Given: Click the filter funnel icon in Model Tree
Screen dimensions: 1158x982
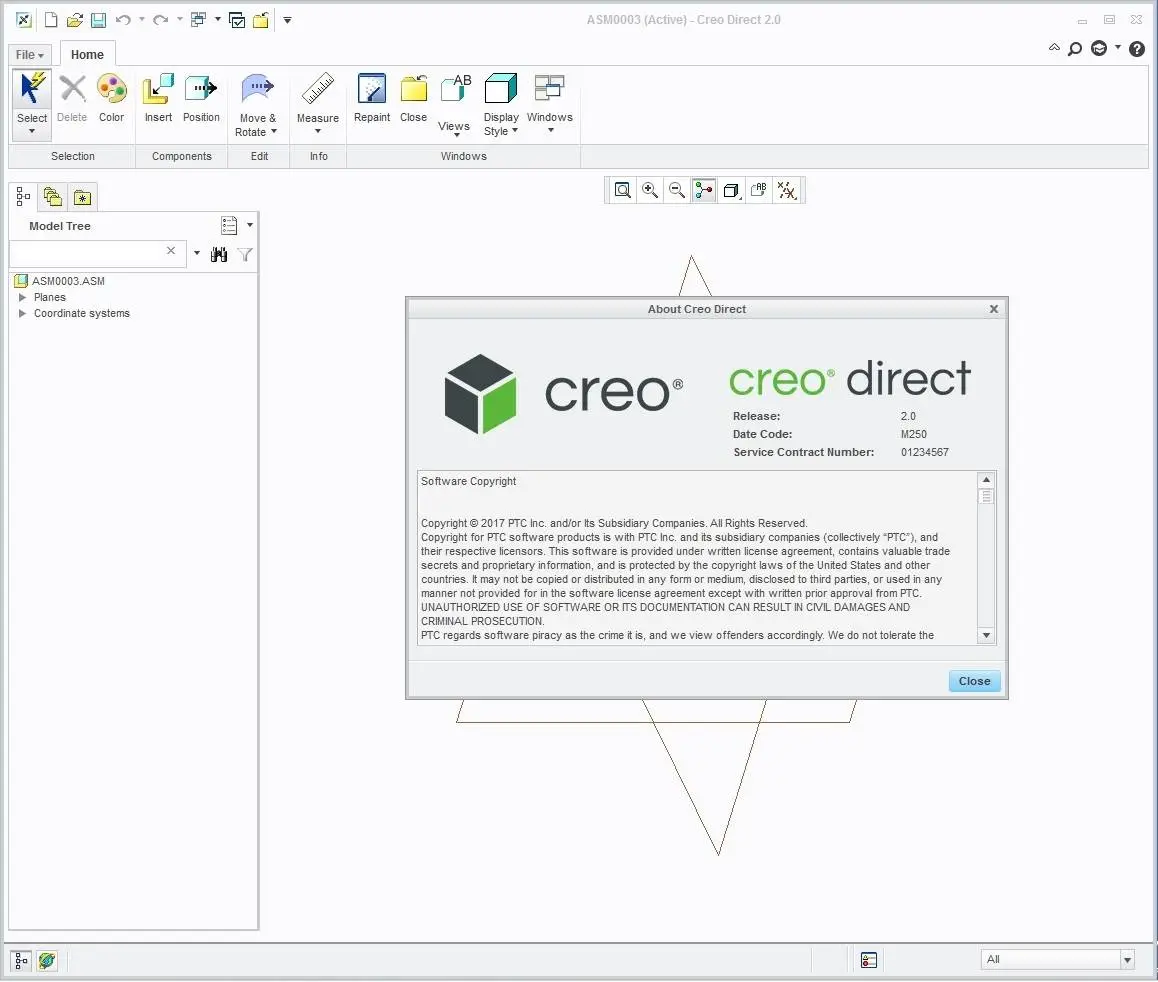Looking at the screenshot, I should tap(245, 255).
